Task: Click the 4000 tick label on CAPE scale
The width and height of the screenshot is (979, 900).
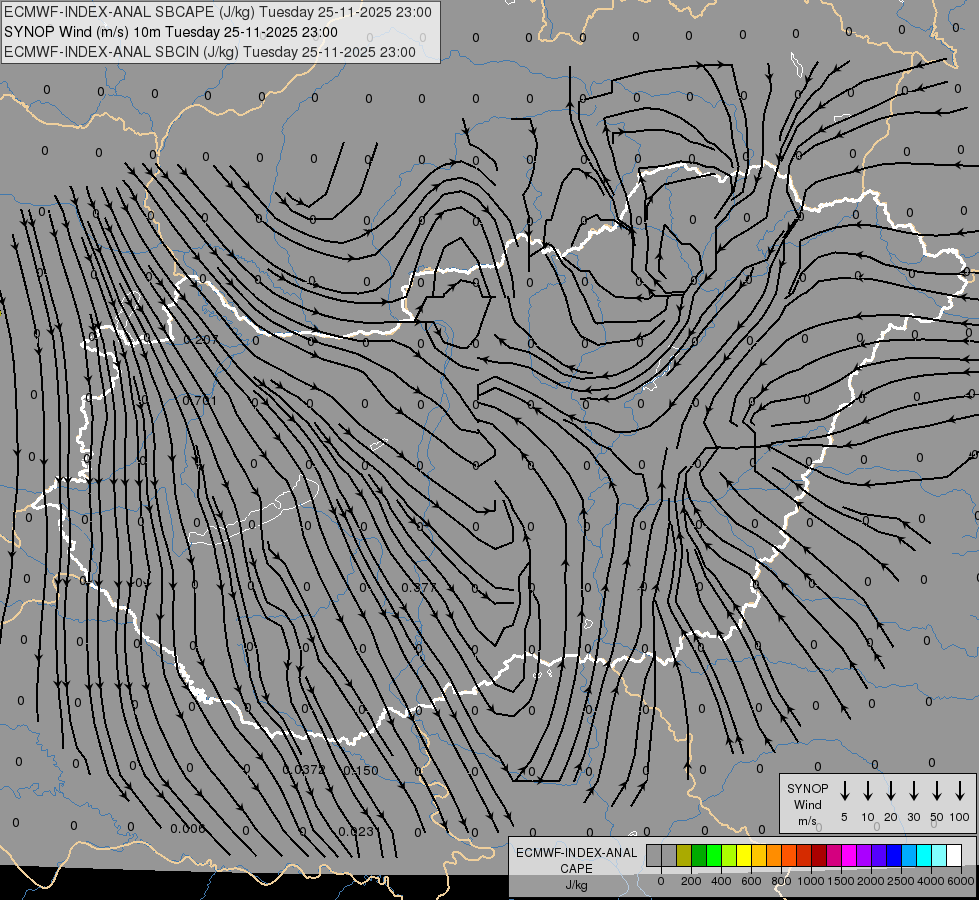Action: (931, 881)
